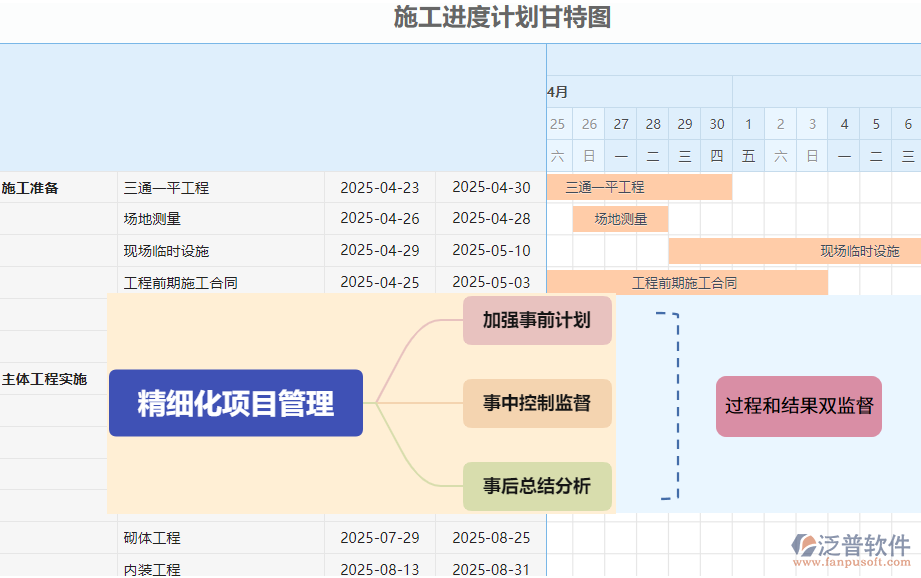Select the 场地测量 Gantt bar
Image resolution: width=921 pixels, height=578 pixels.
[x=620, y=218]
